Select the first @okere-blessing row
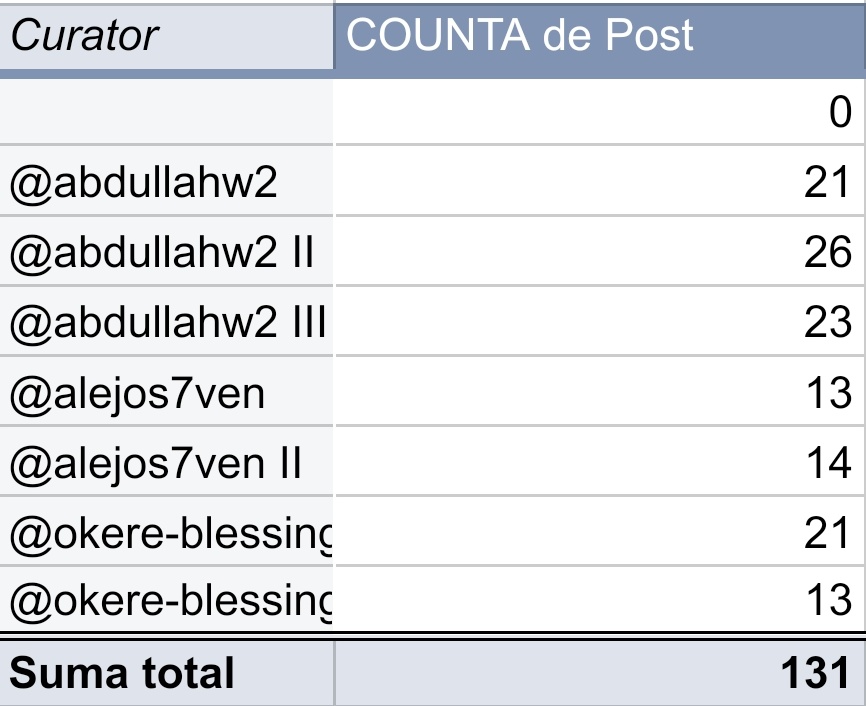The width and height of the screenshot is (866, 706). [167, 531]
